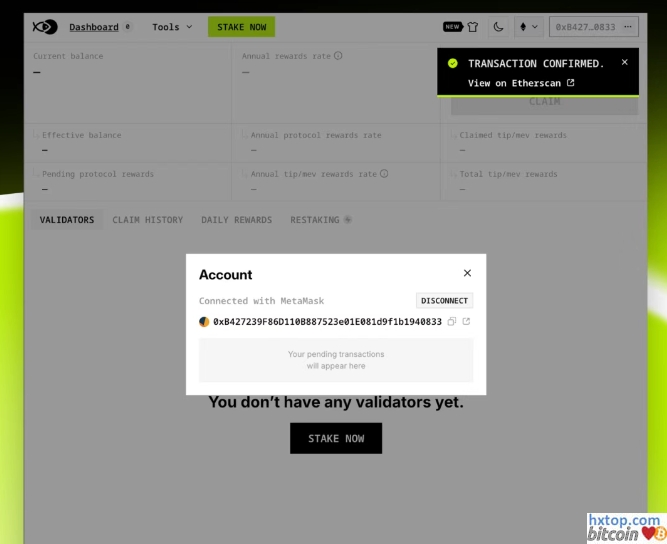Toggle dark mode with moon icon
667x544 pixels.
tap(499, 27)
